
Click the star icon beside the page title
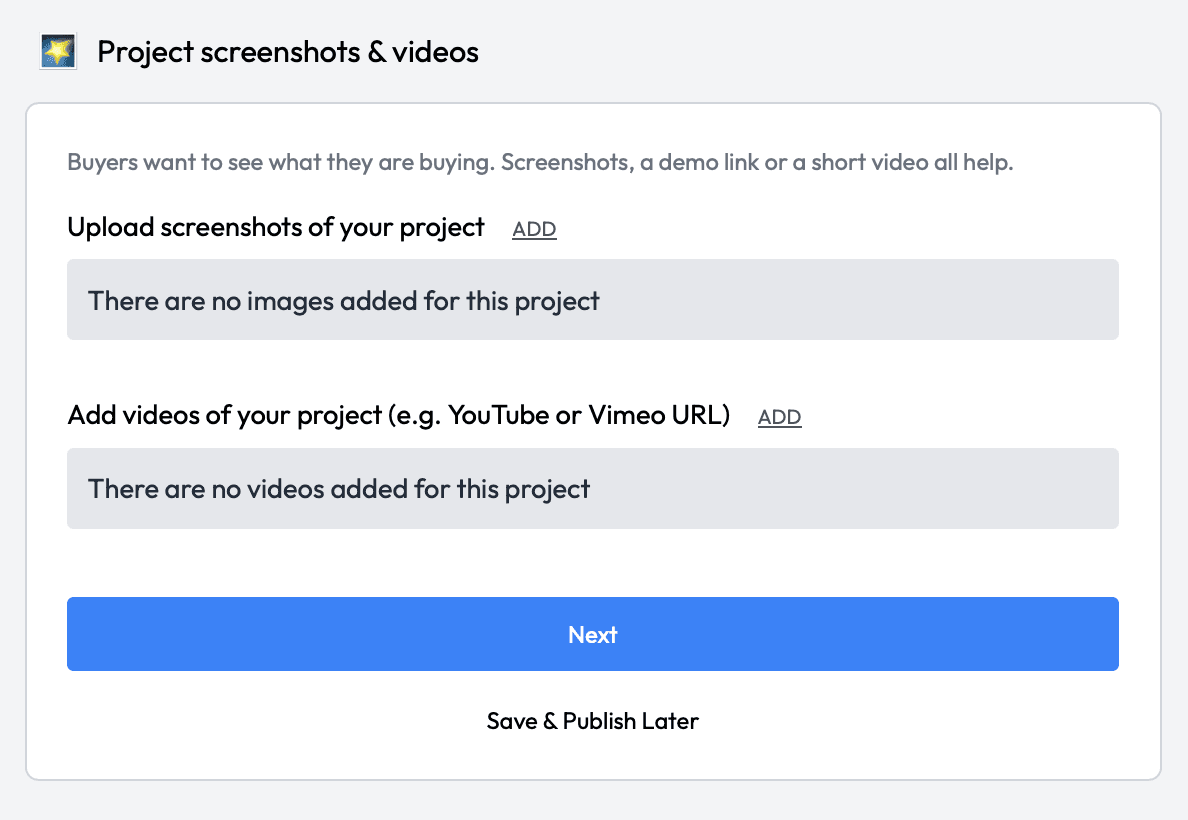tap(58, 52)
